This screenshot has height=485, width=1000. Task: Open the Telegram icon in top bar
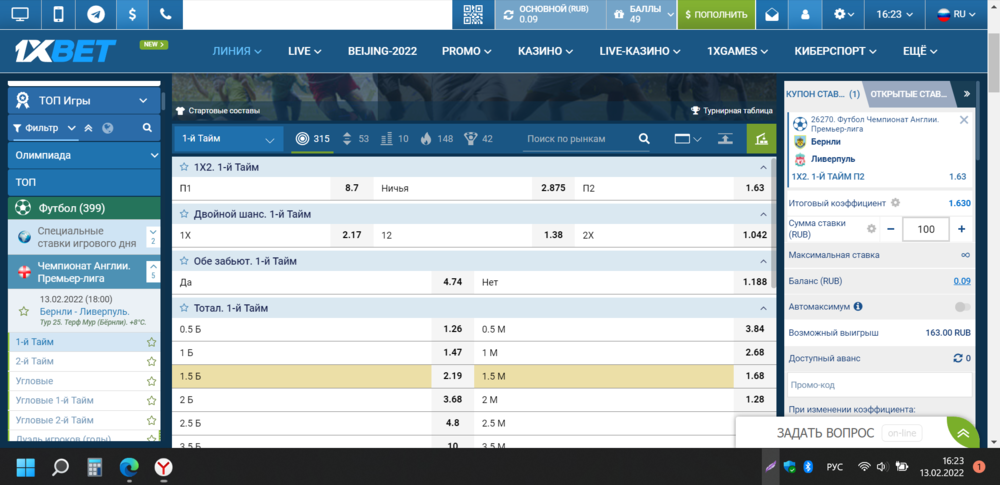[96, 14]
